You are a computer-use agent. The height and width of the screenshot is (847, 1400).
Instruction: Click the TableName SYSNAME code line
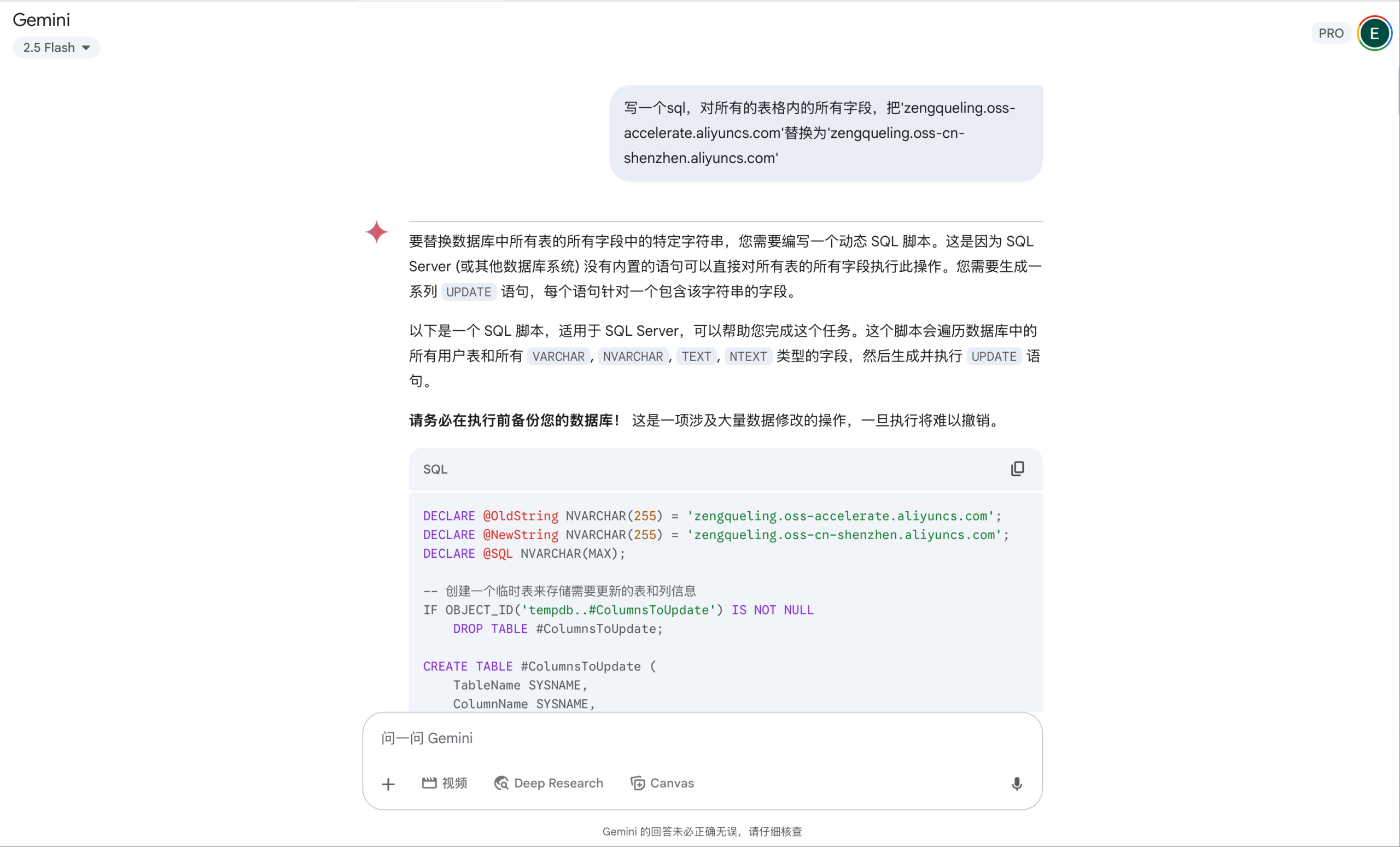(x=520, y=685)
